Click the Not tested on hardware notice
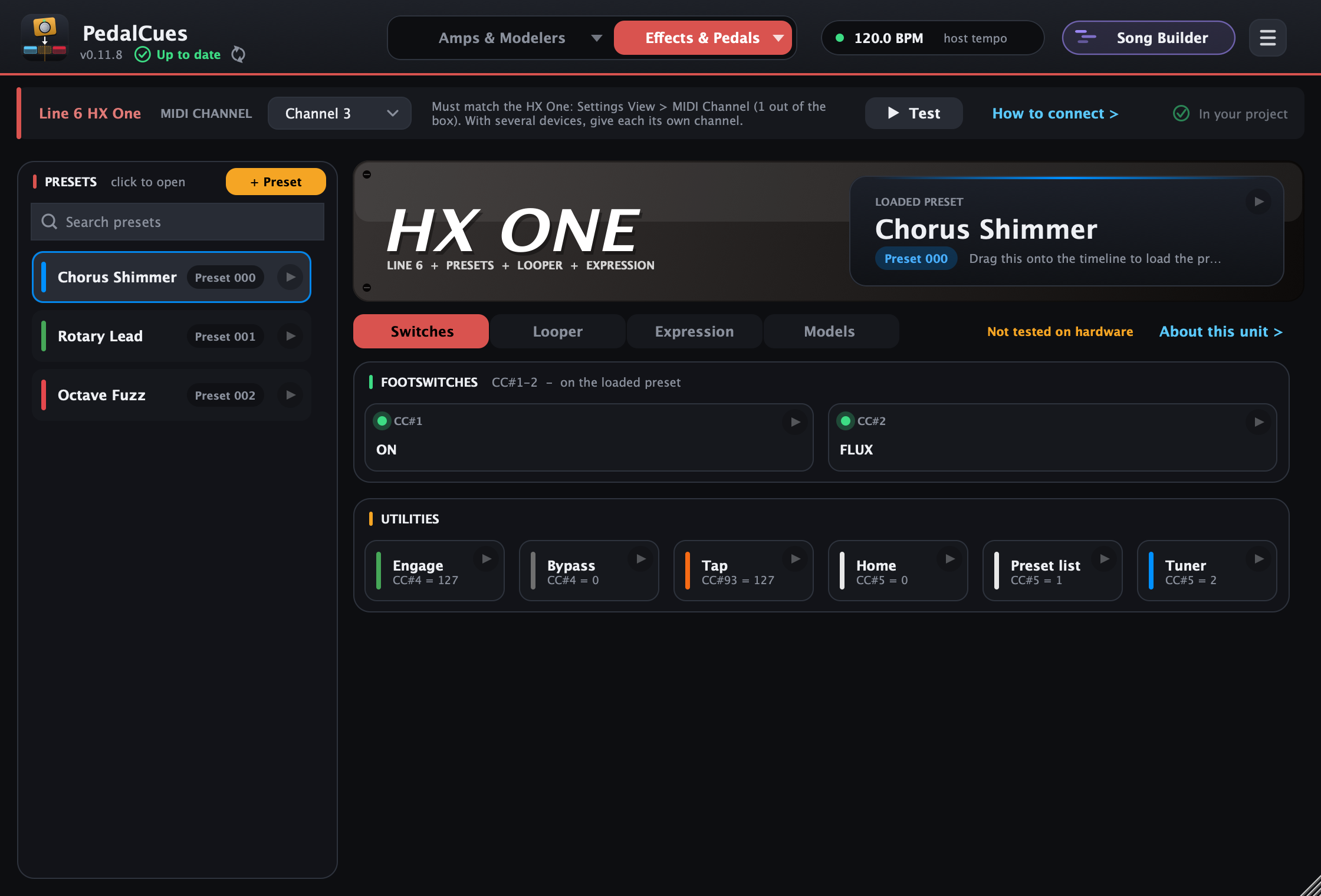Screen dimensions: 1321x896 pyautogui.click(x=1060, y=331)
